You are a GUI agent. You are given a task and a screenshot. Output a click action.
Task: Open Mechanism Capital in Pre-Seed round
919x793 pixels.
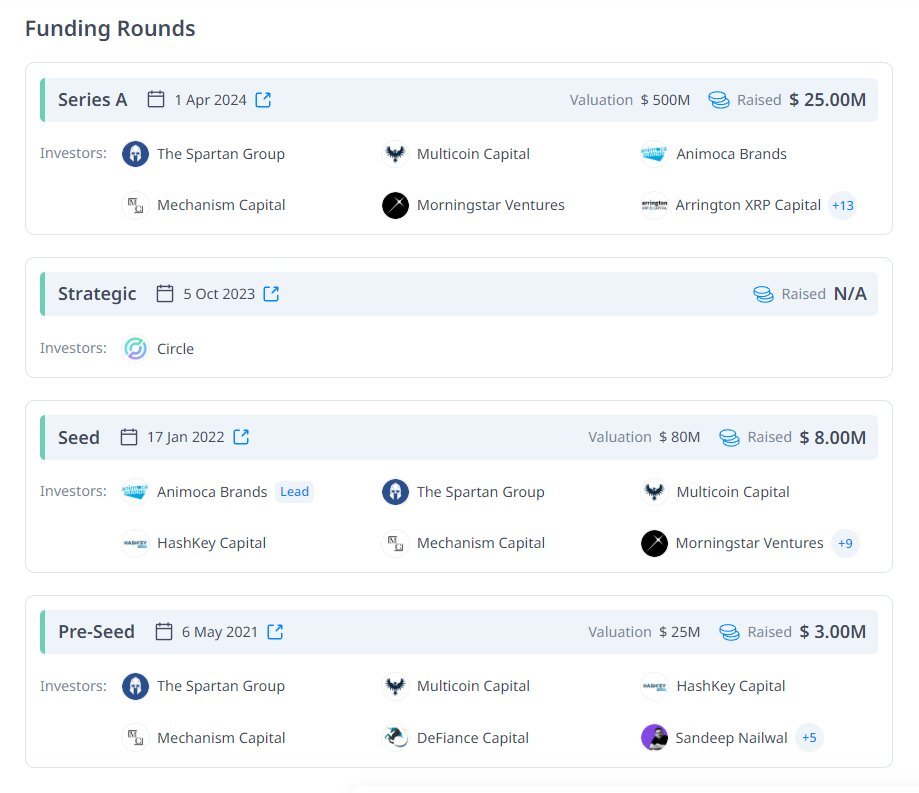[x=221, y=738]
